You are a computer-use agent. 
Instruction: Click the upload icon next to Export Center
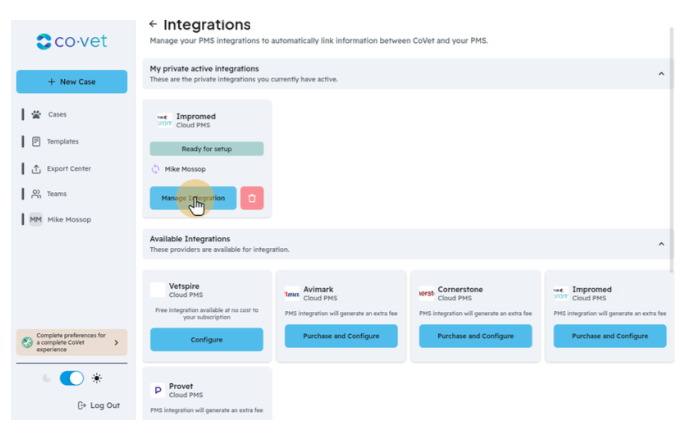(36, 169)
